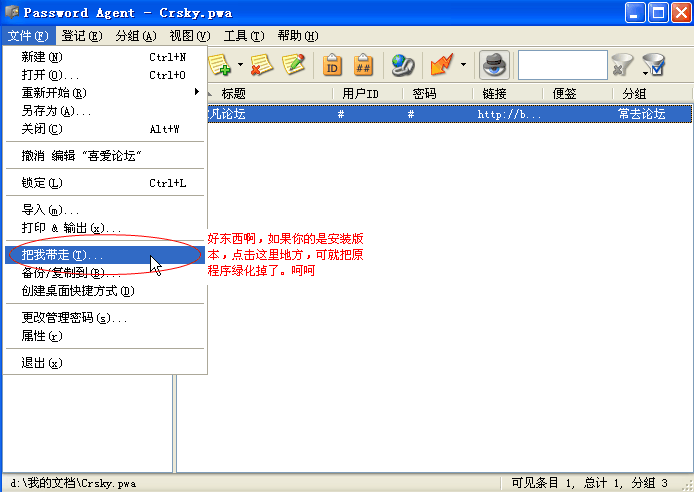Sort by the 分组 column header

click(x=652, y=93)
